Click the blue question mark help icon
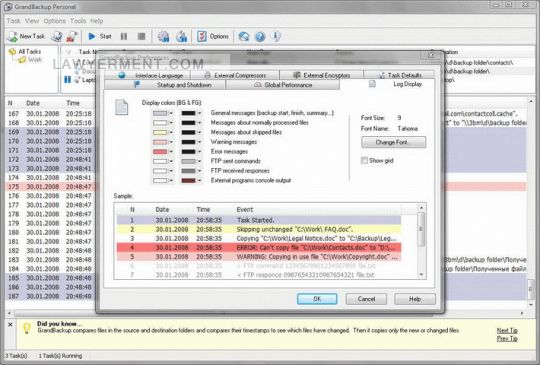The image size is (540, 365). (260, 36)
